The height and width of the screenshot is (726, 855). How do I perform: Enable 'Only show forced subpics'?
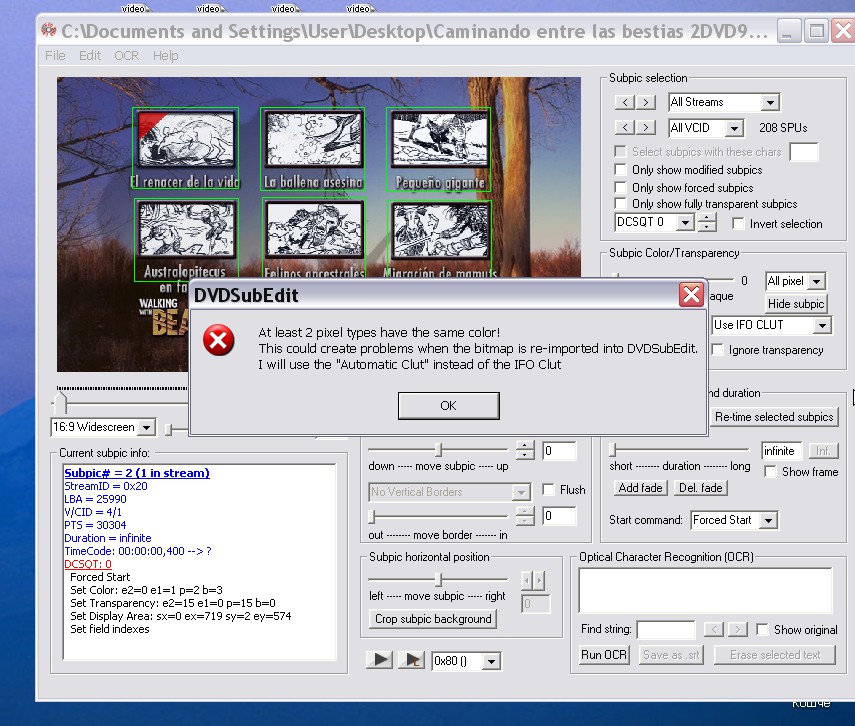tap(620, 188)
